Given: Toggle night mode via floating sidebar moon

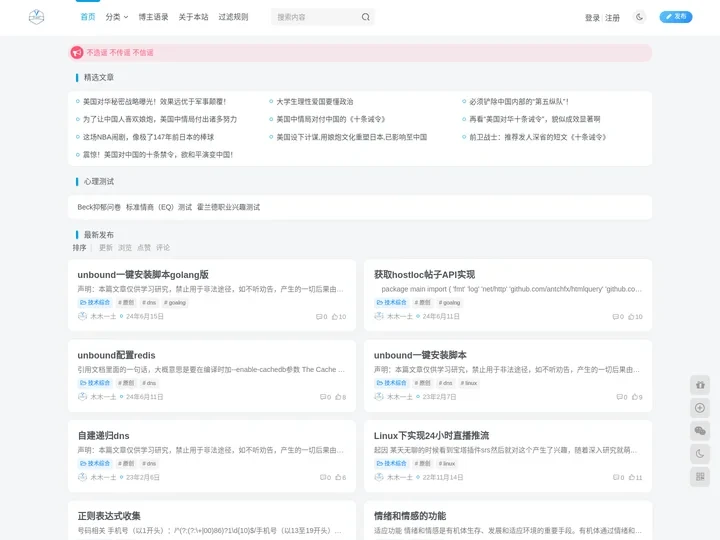Looking at the screenshot, I should (x=700, y=454).
